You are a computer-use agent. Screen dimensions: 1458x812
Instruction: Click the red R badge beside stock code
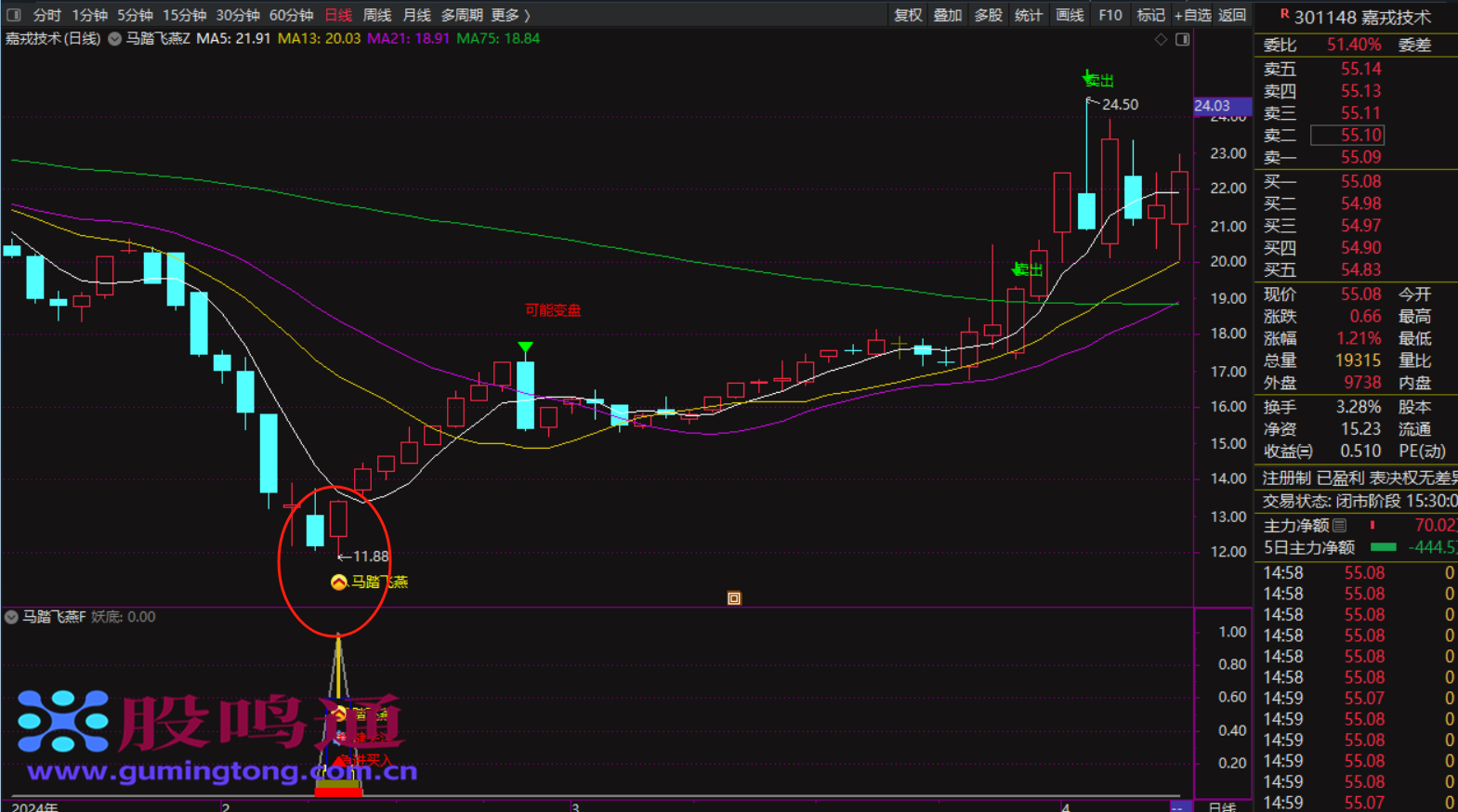click(1284, 15)
